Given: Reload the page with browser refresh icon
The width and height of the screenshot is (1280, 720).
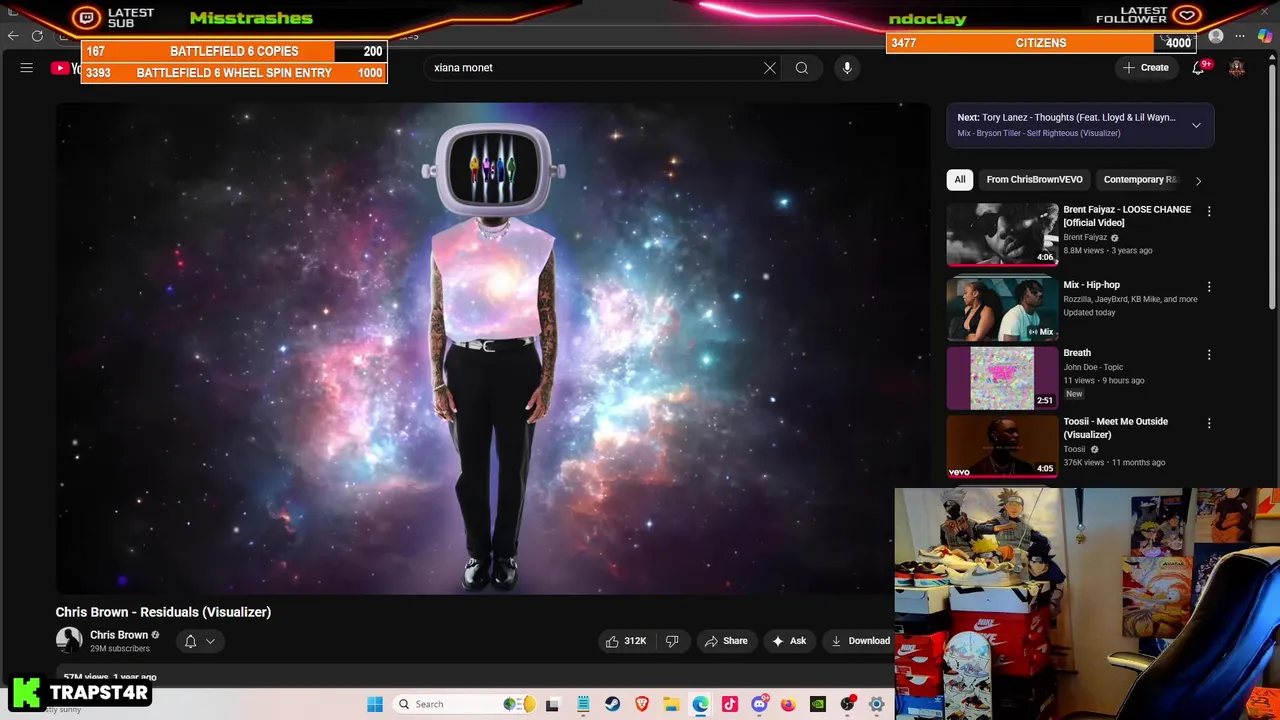Looking at the screenshot, I should click(37, 36).
